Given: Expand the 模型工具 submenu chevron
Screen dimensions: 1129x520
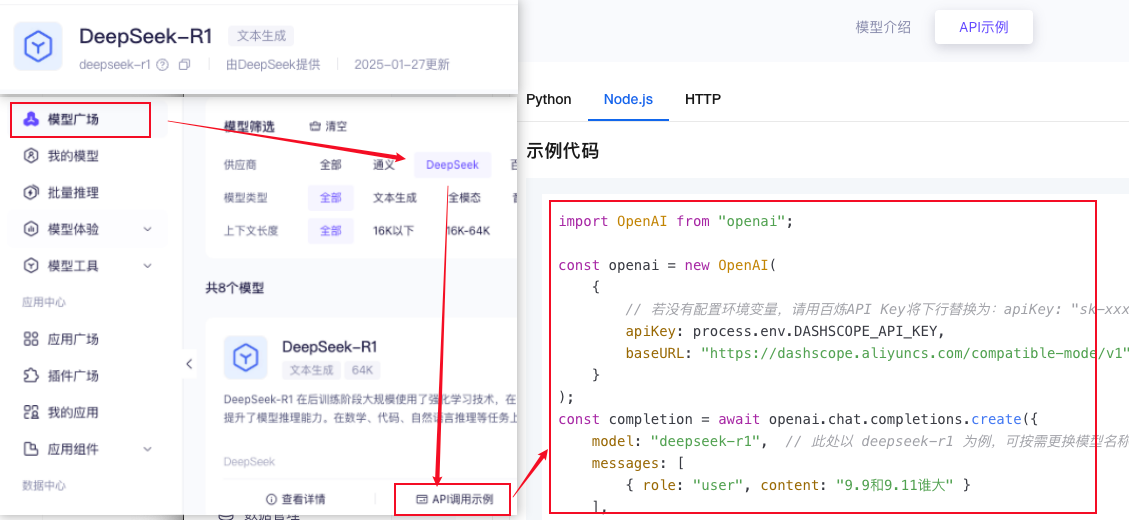Looking at the screenshot, I should tap(148, 266).
